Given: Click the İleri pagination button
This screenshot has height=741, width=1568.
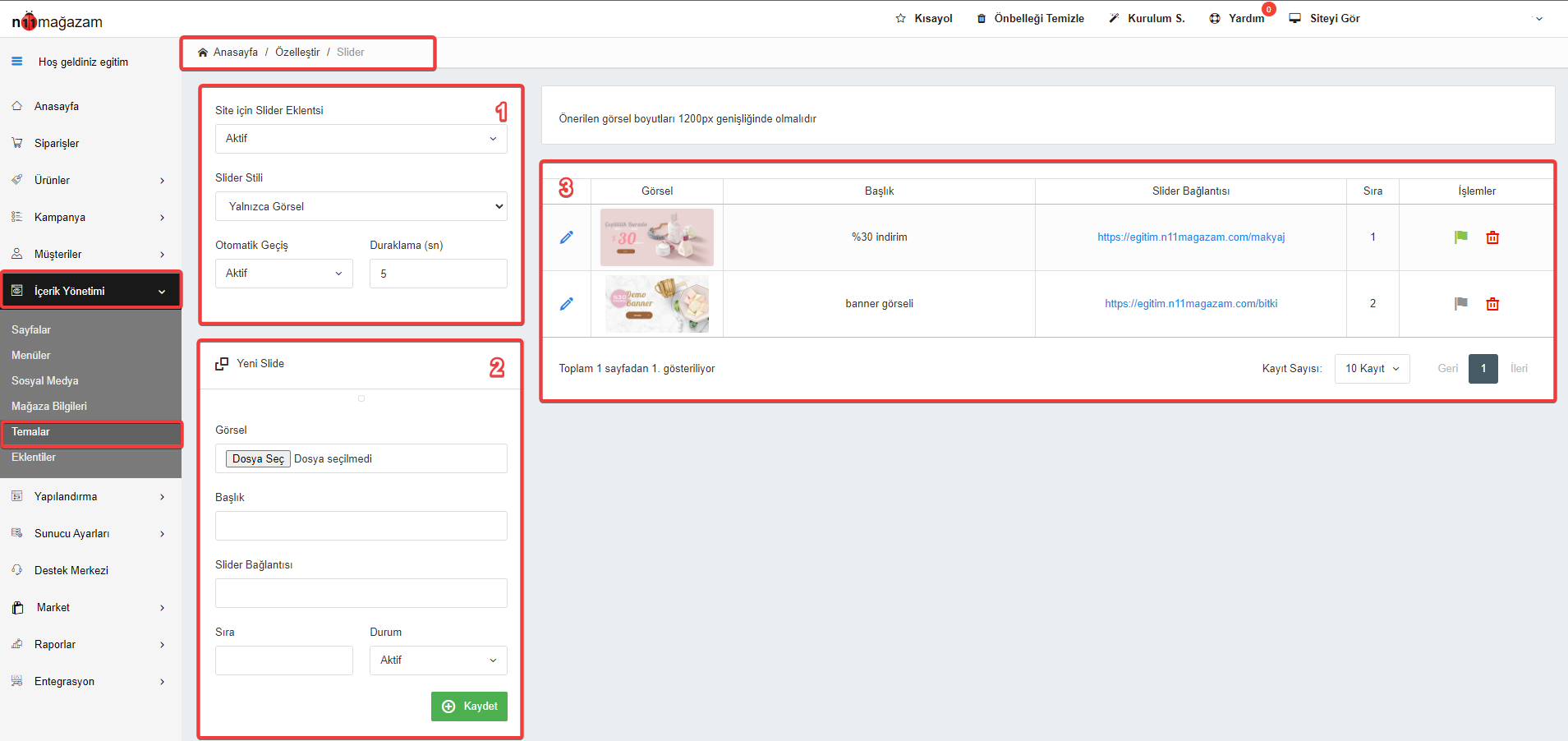Looking at the screenshot, I should [1519, 369].
